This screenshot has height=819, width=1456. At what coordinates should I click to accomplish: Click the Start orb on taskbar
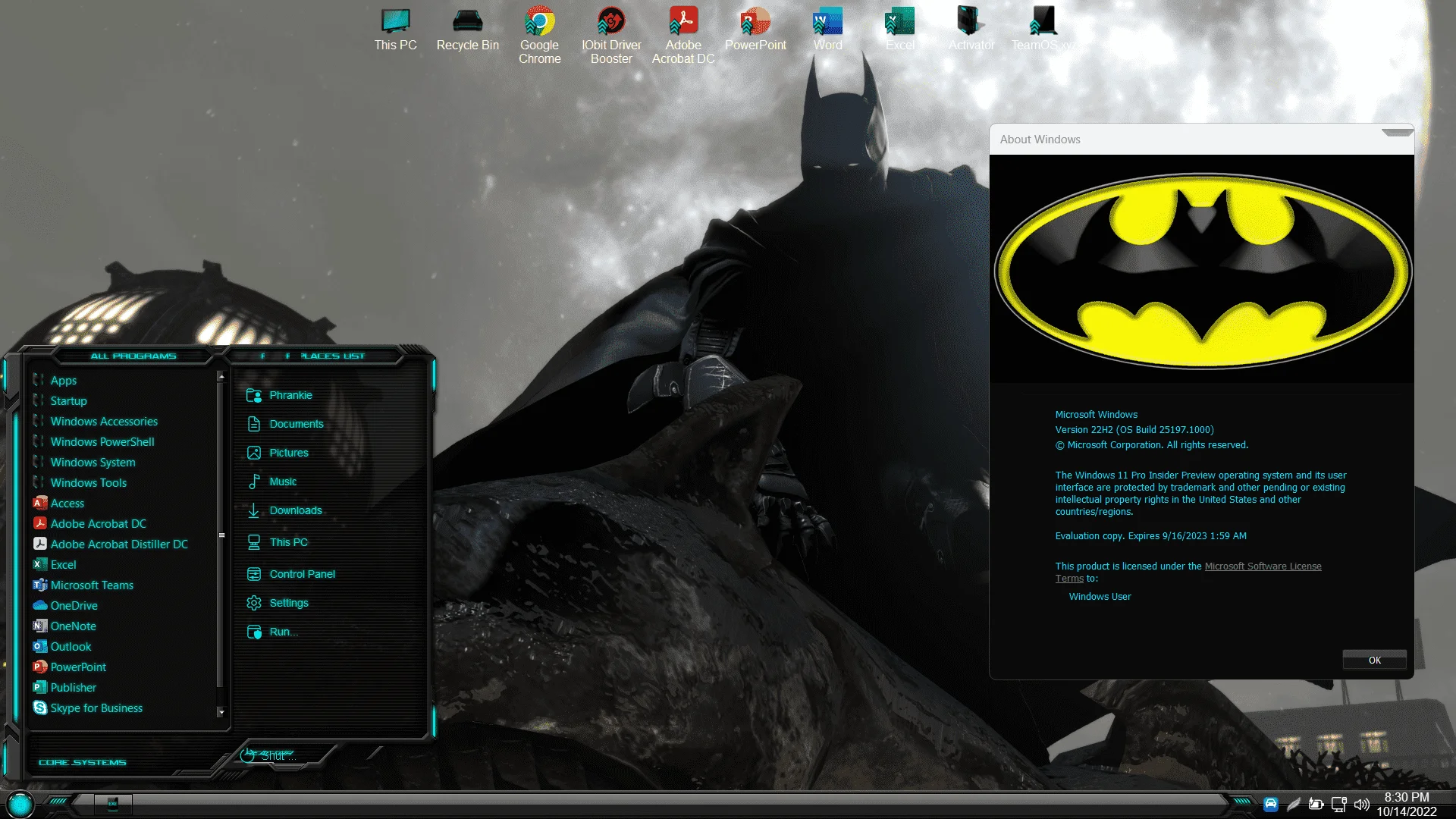click(x=20, y=804)
